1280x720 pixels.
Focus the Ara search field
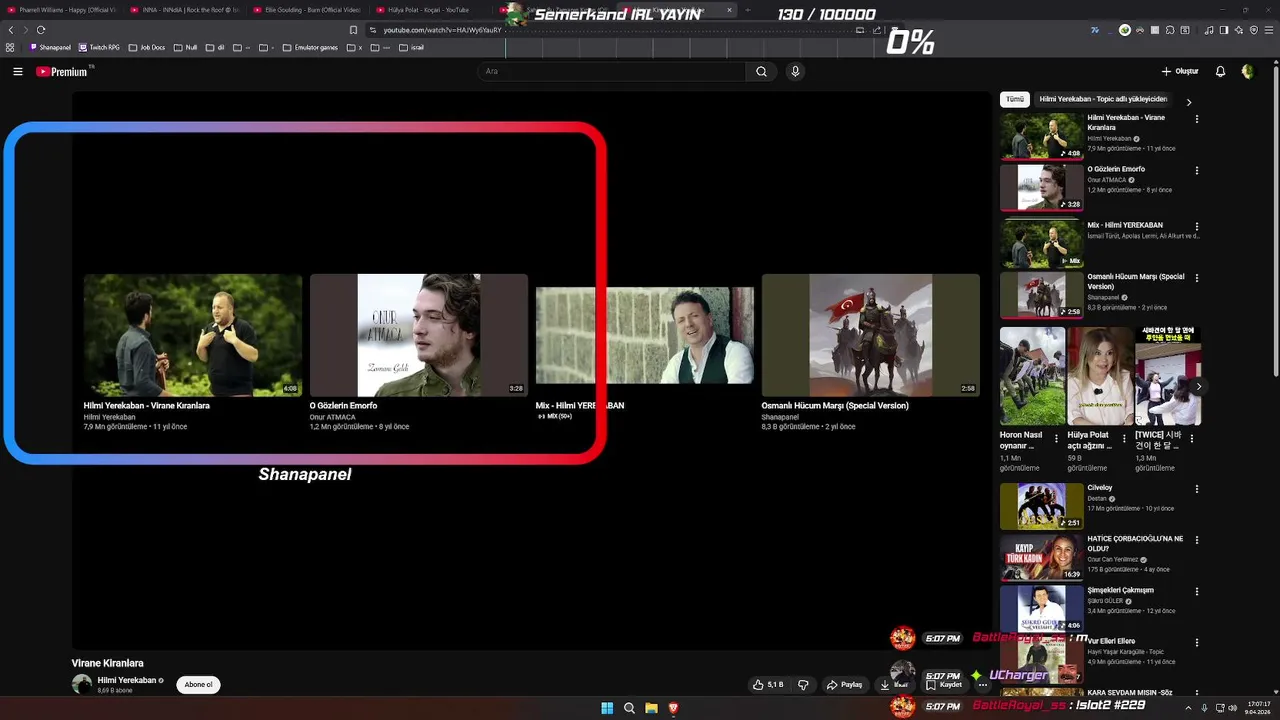tap(611, 72)
